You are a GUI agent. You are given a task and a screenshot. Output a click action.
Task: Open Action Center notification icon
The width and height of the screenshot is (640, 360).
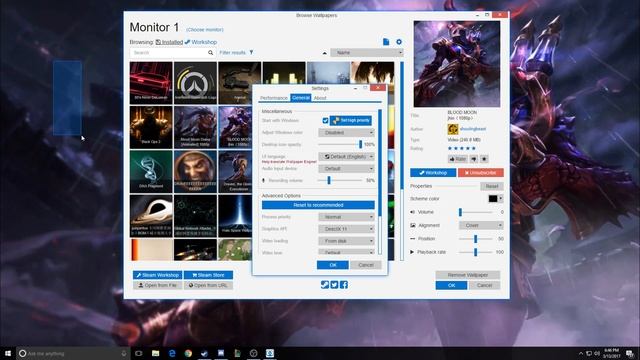(x=630, y=353)
